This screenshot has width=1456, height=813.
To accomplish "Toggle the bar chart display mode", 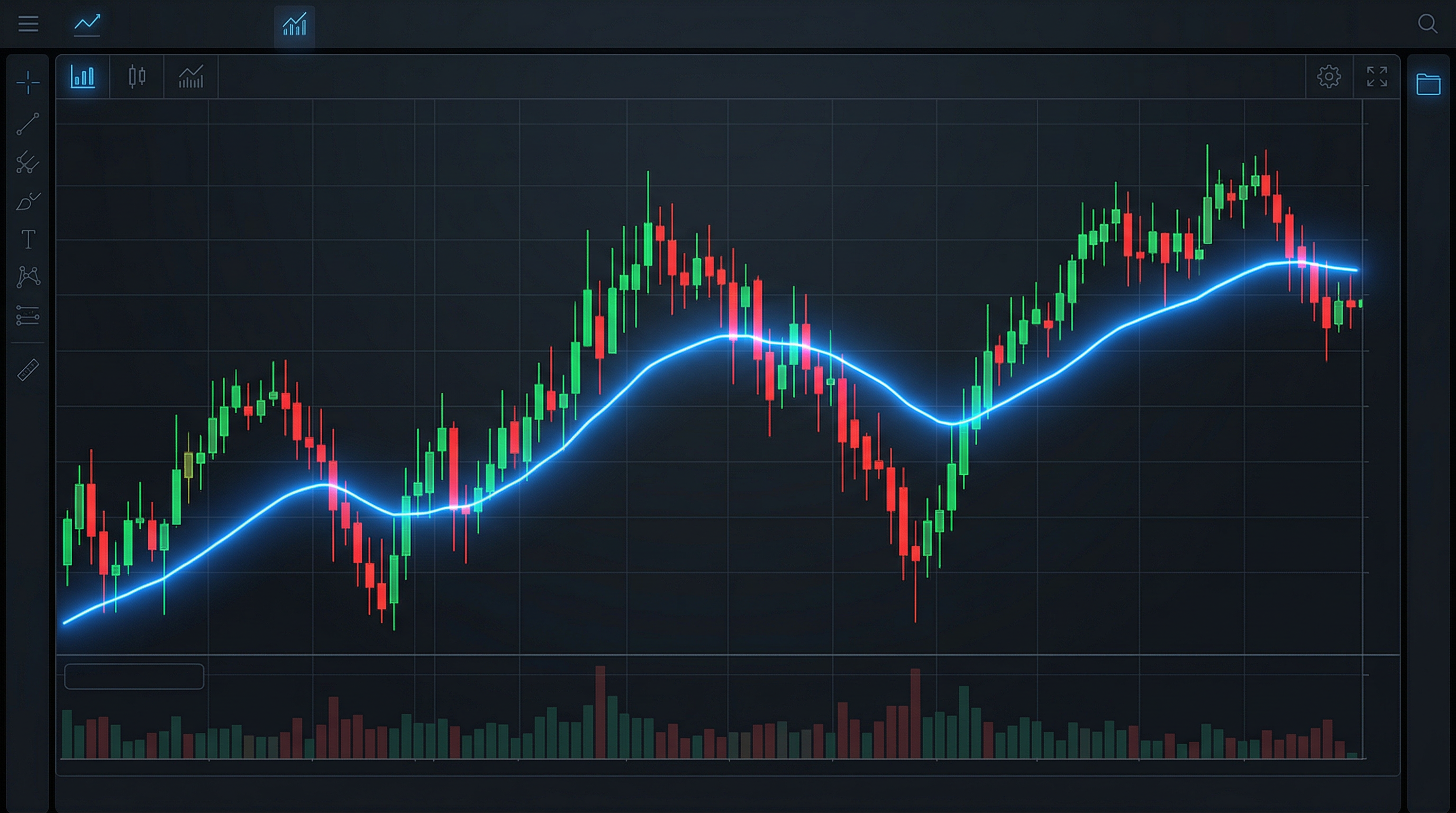I will pos(83,77).
